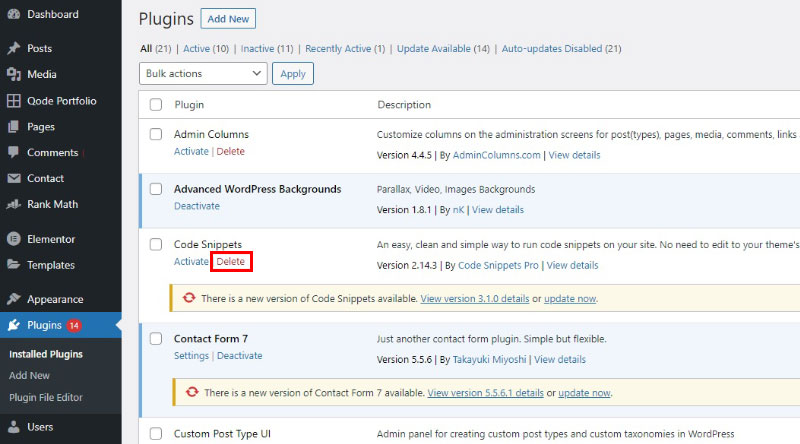Viewport: 800px width, 444px height.
Task: Filter plugins by Inactive (11)
Action: (x=267, y=48)
